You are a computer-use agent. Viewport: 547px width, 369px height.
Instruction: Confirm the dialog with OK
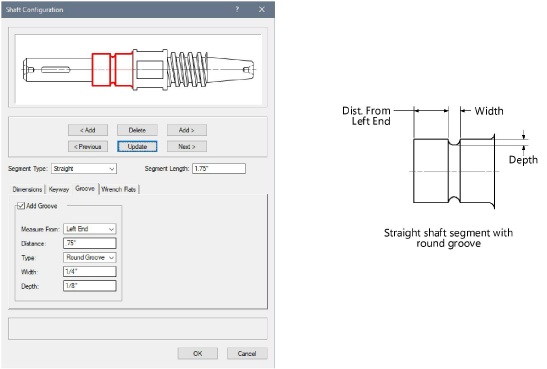(197, 353)
